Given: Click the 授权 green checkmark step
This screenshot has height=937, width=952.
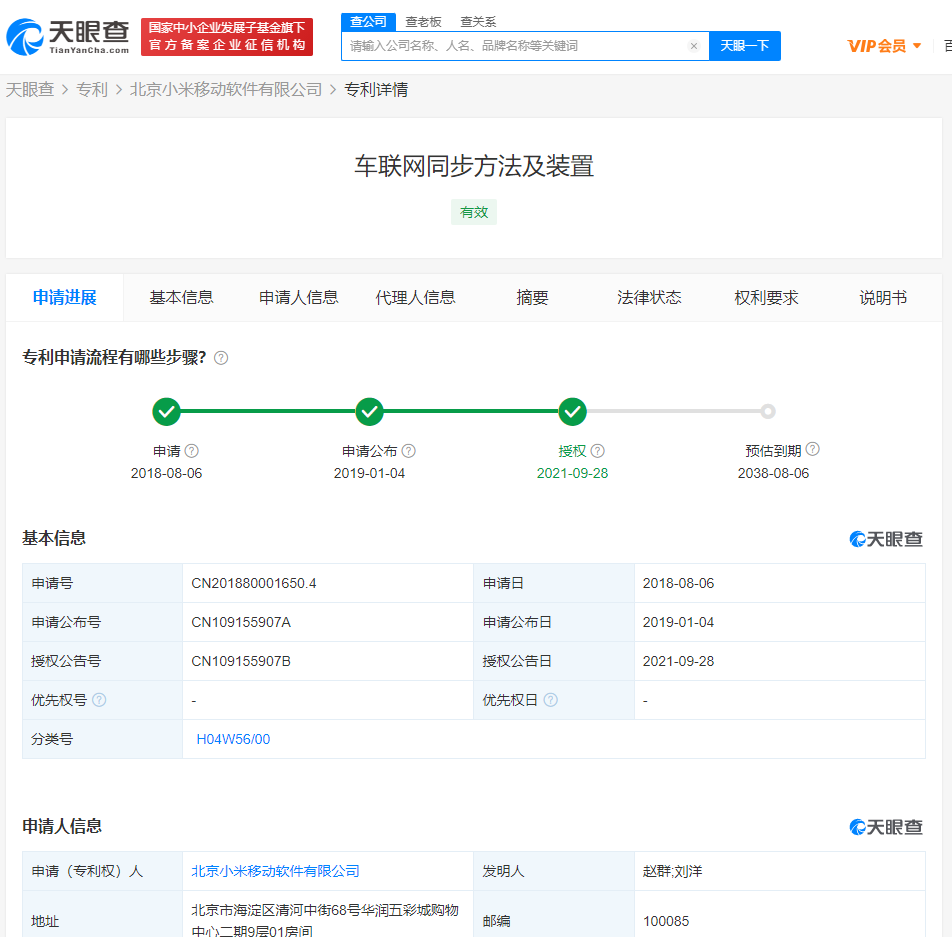Looking at the screenshot, I should 572,412.
